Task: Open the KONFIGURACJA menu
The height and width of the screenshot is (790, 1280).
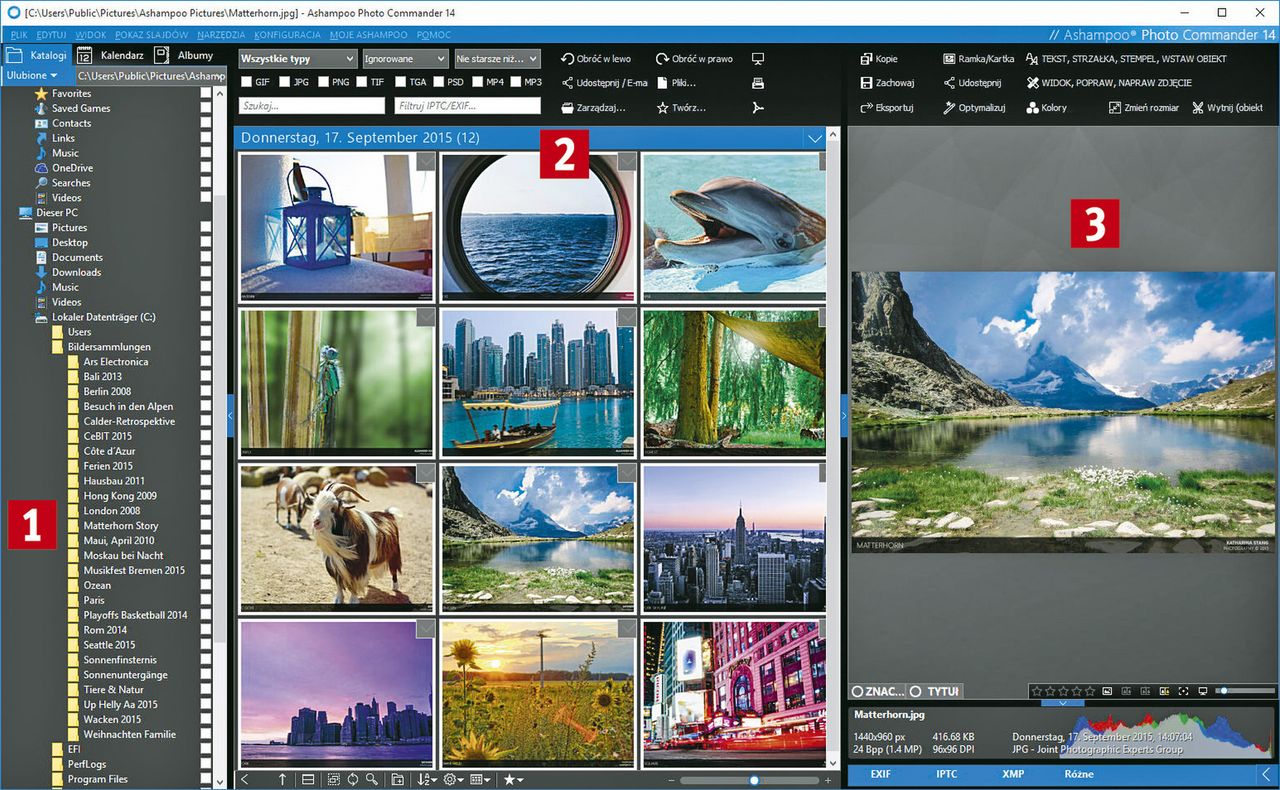Action: pos(287,35)
